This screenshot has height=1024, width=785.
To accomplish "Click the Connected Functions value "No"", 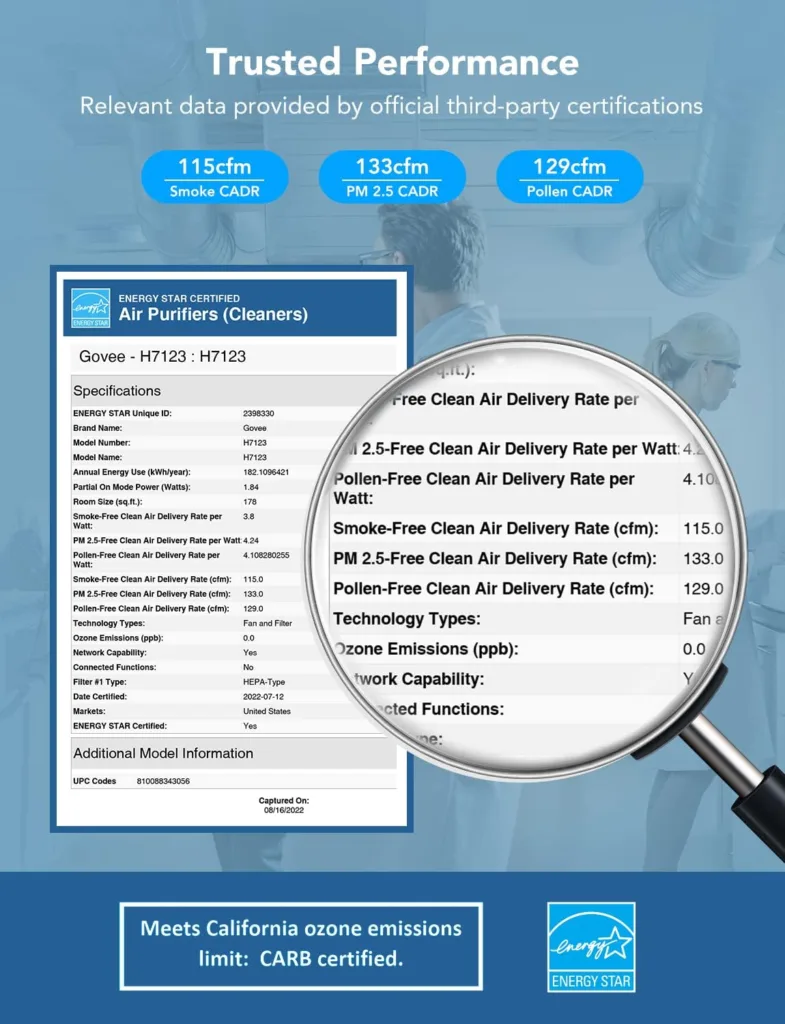I will (248, 667).
